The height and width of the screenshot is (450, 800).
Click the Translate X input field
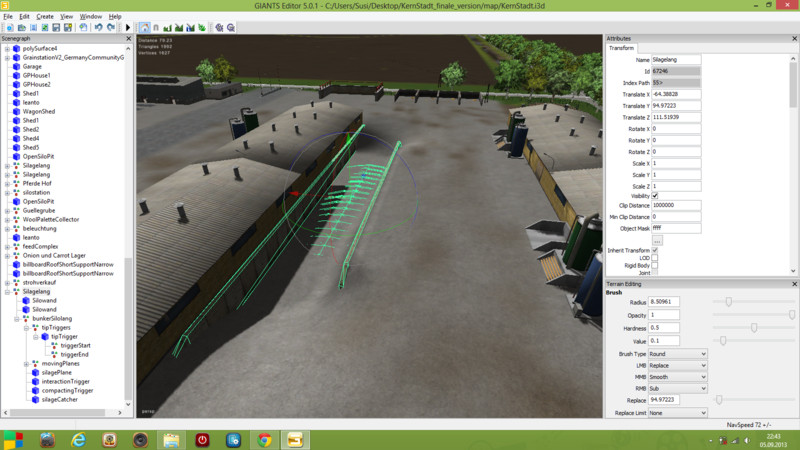pyautogui.click(x=675, y=94)
